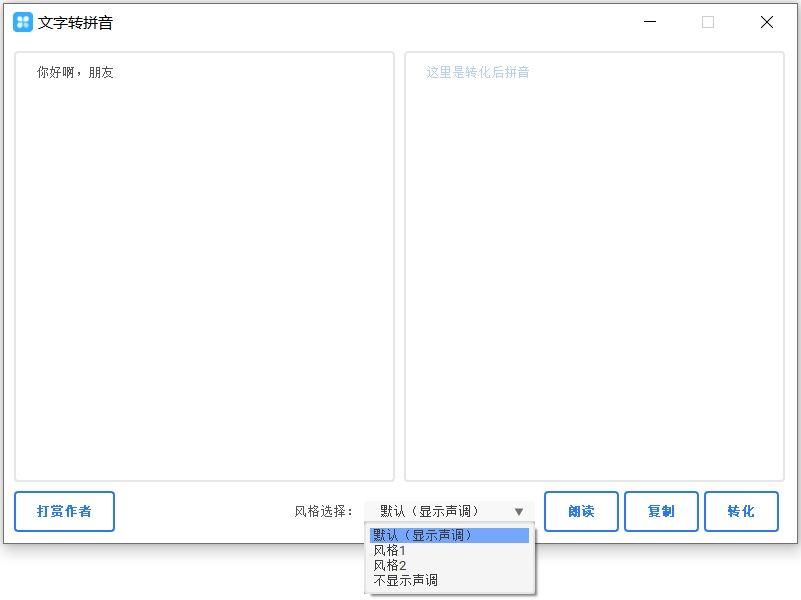Hit the 转化 button to convert
The width and height of the screenshot is (801, 600).
[741, 511]
